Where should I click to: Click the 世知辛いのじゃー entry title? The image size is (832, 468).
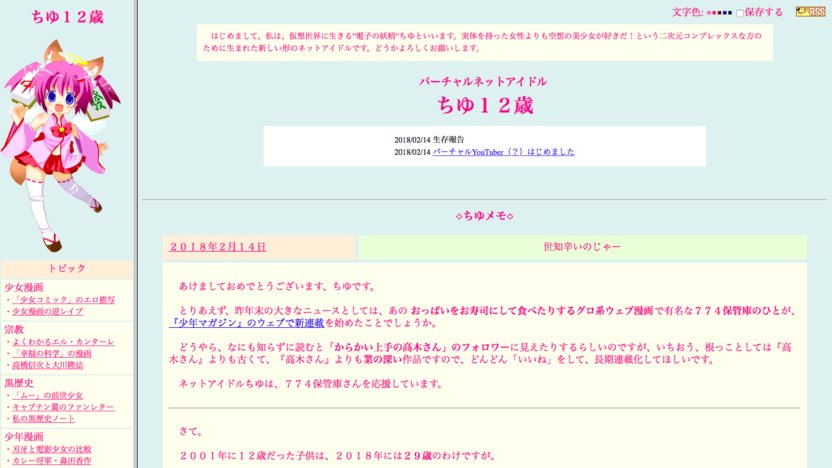coord(582,247)
